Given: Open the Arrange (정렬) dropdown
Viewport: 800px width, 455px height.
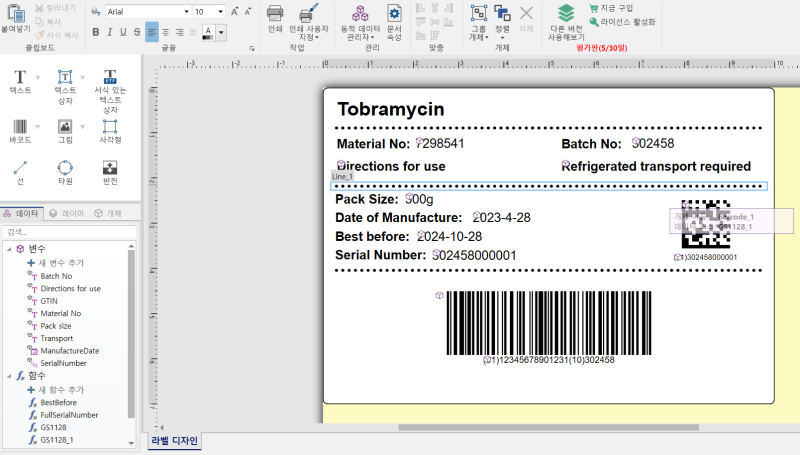Looking at the screenshot, I should [502, 22].
